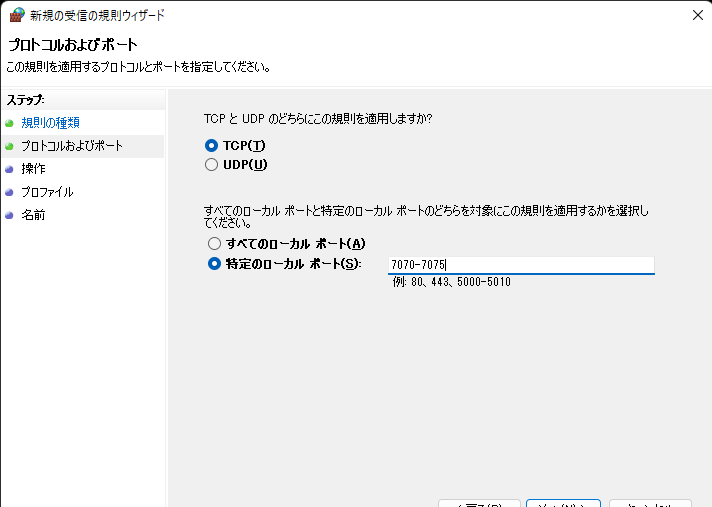This screenshot has width=712, height=507.
Task: Choose すべてのローカル ポート(A) option
Action: 214,244
